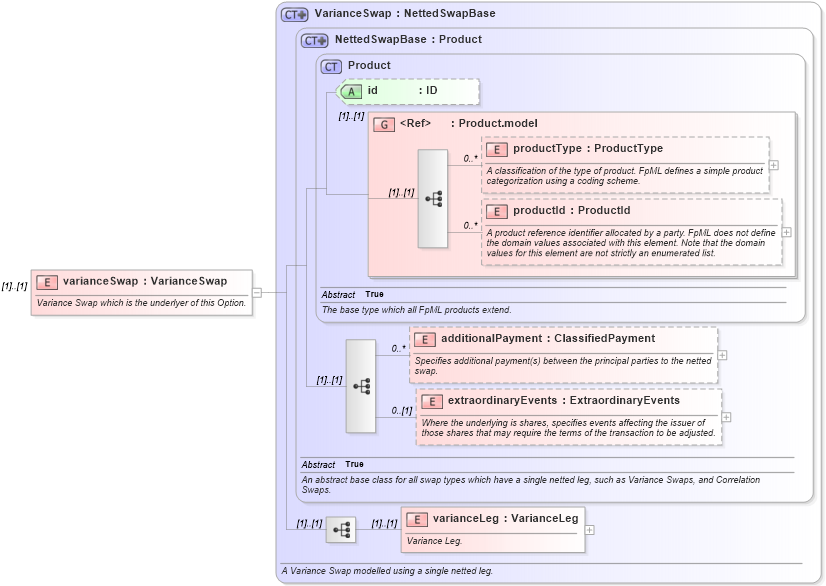Click the E icon on the varianceSwap element
This screenshot has width=826, height=586.
[45, 281]
